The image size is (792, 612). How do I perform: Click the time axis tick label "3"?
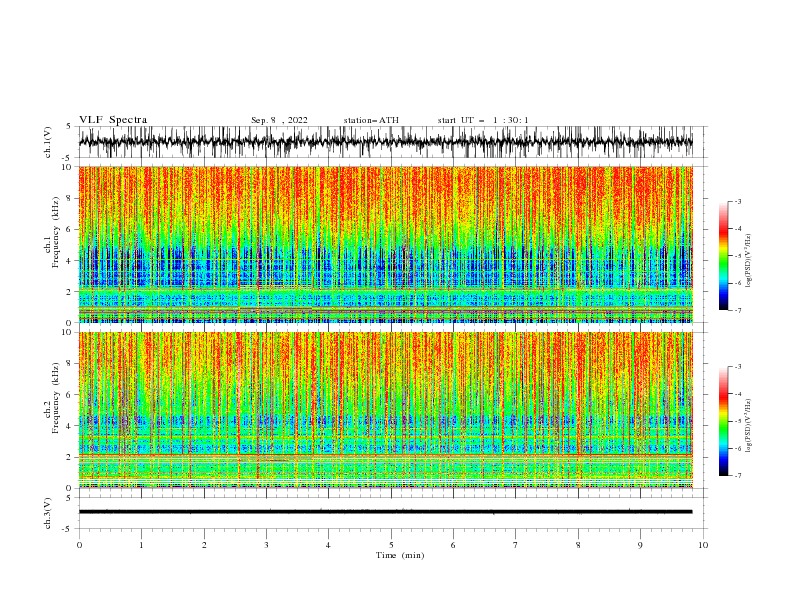(266, 545)
